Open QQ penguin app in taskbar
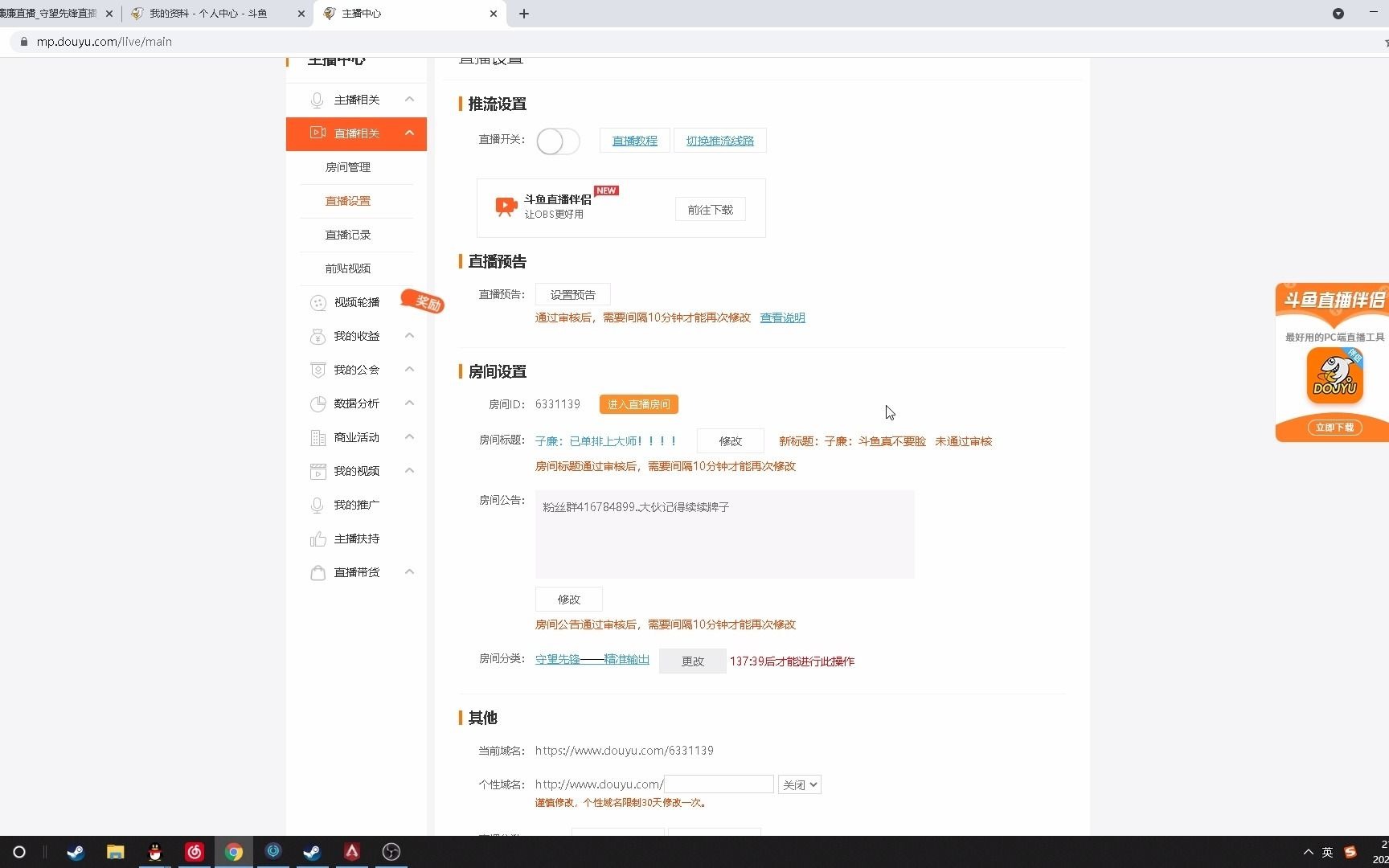 click(x=155, y=852)
